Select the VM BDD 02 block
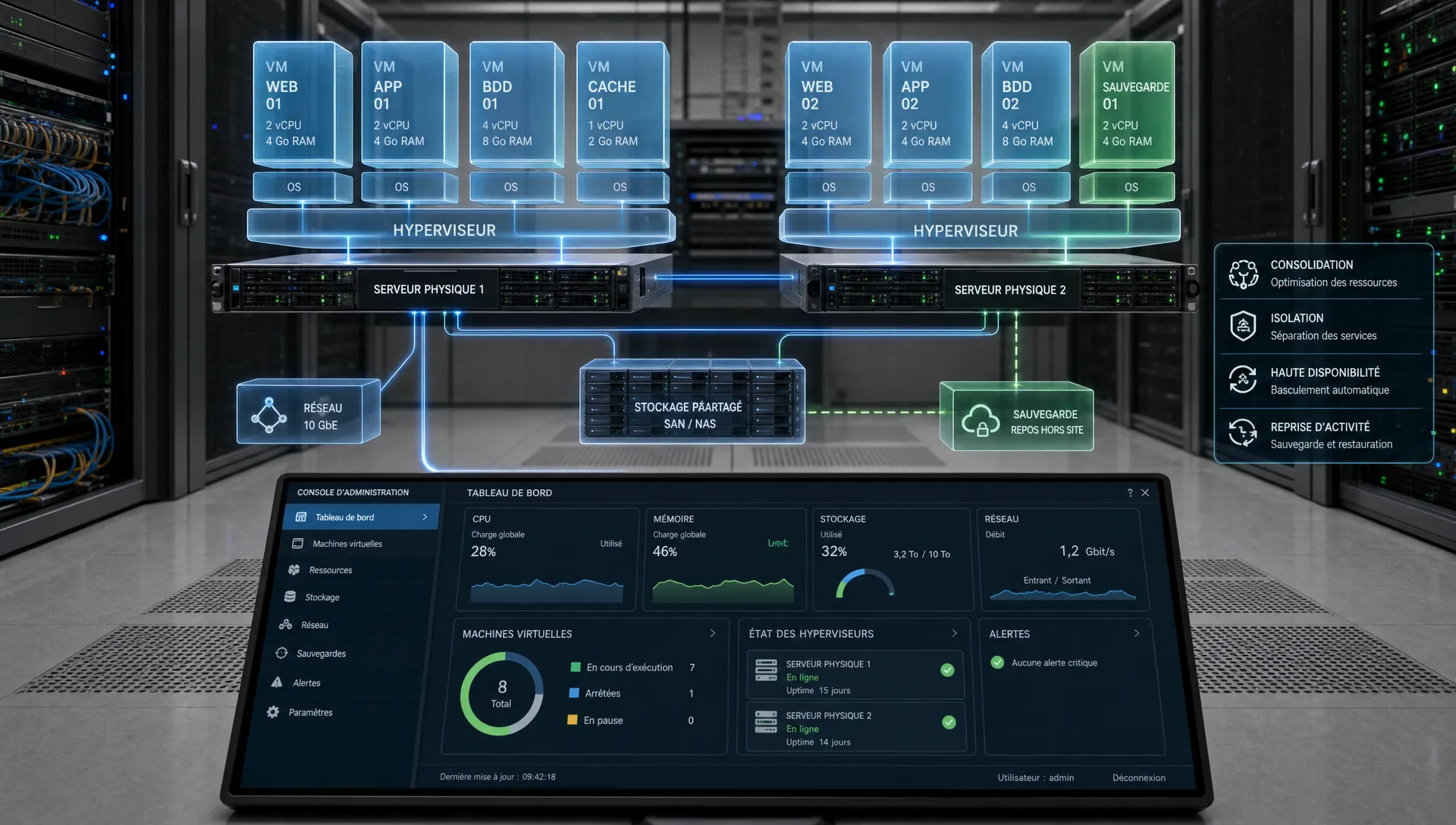This screenshot has height=825, width=1456. 1026,105
